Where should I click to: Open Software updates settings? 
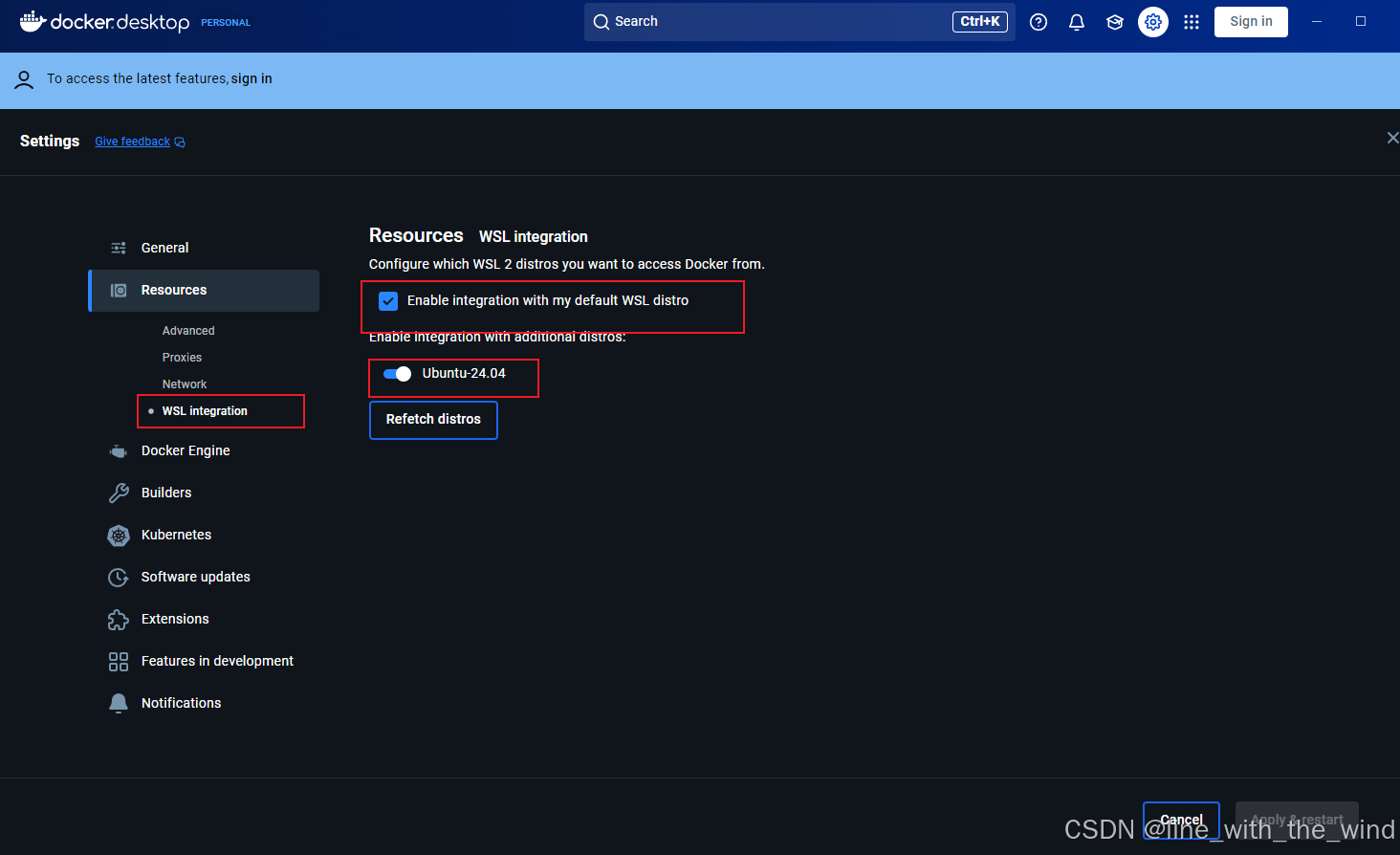click(205, 577)
